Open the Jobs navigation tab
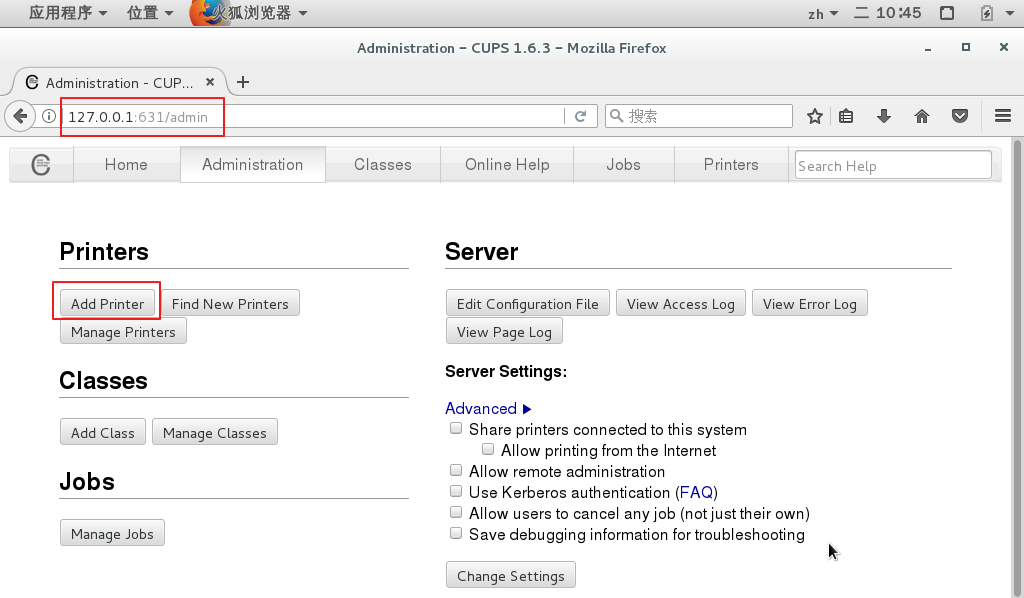1024x598 pixels. click(x=623, y=165)
